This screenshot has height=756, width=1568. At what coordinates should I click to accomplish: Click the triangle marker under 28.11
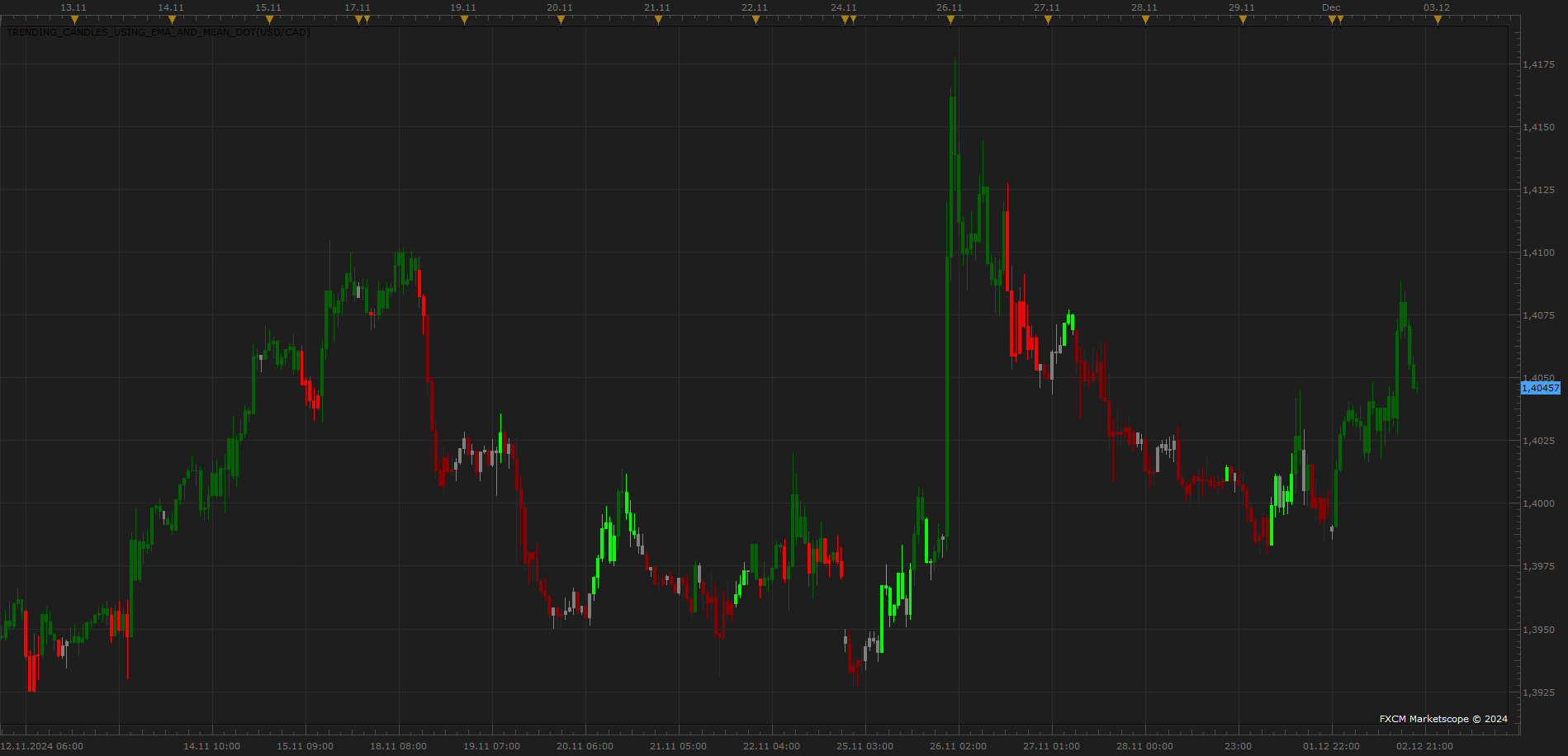(x=1145, y=20)
